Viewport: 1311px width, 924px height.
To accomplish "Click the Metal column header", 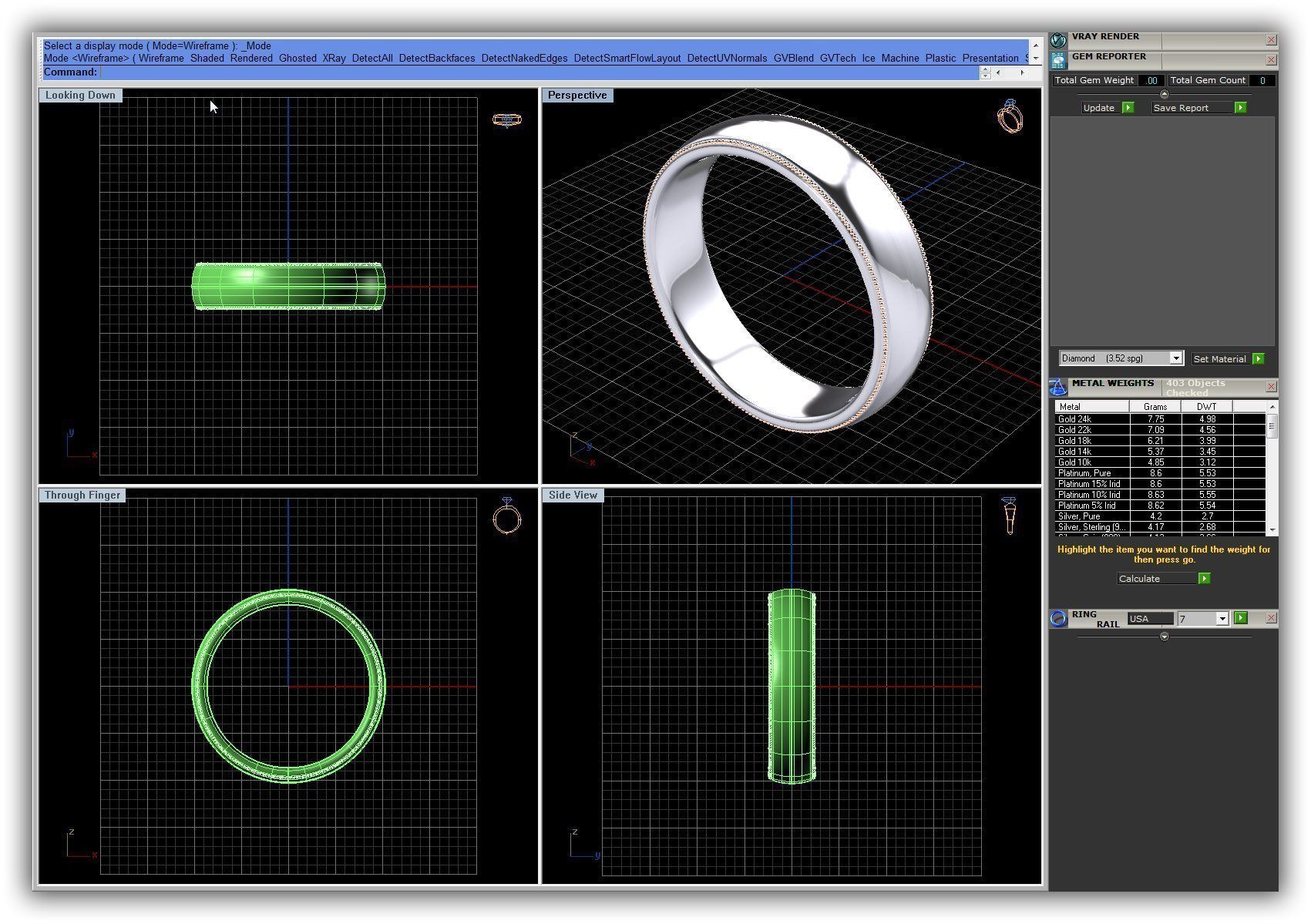I will click(1091, 406).
